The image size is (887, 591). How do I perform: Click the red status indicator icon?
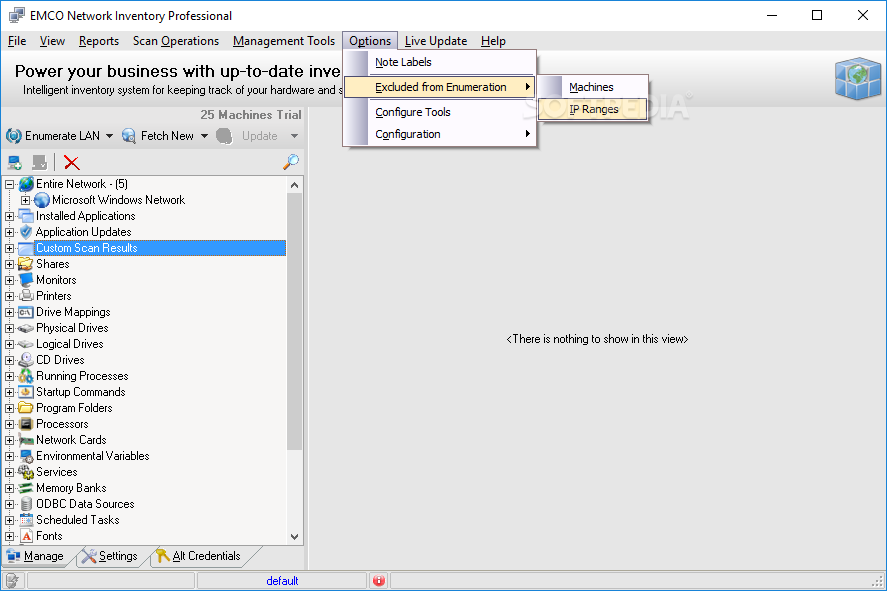click(378, 580)
